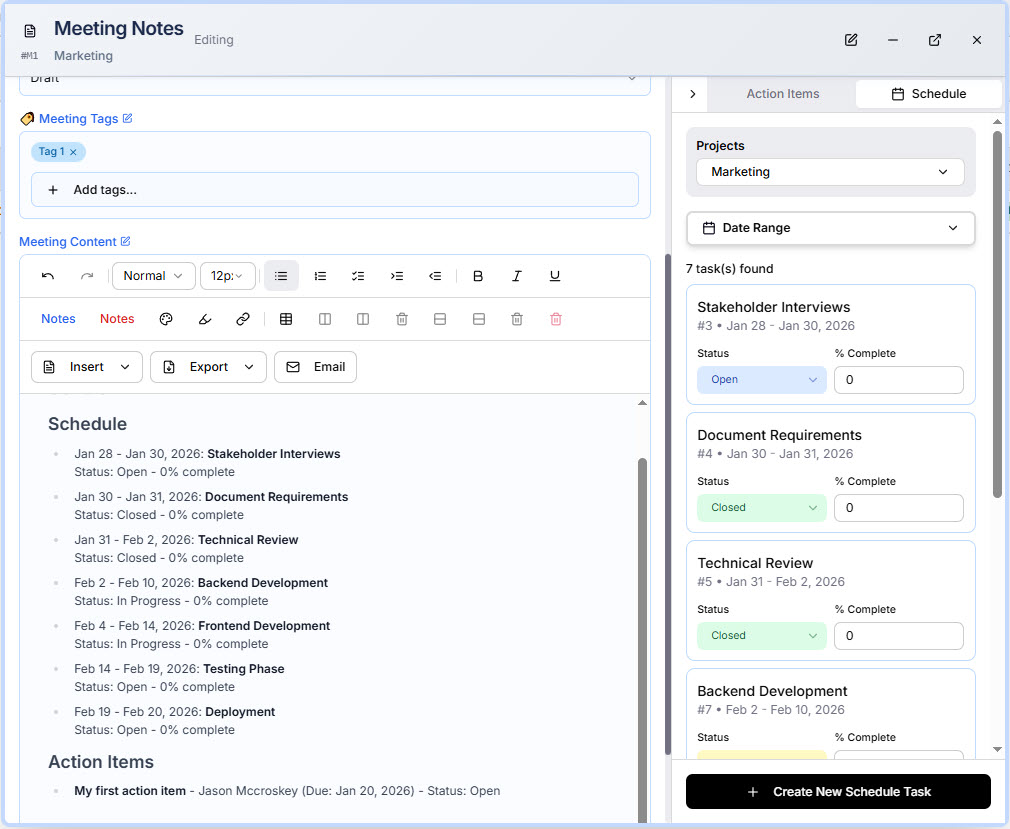Toggle the checklist formatting option
The width and height of the screenshot is (1010, 829).
358,275
